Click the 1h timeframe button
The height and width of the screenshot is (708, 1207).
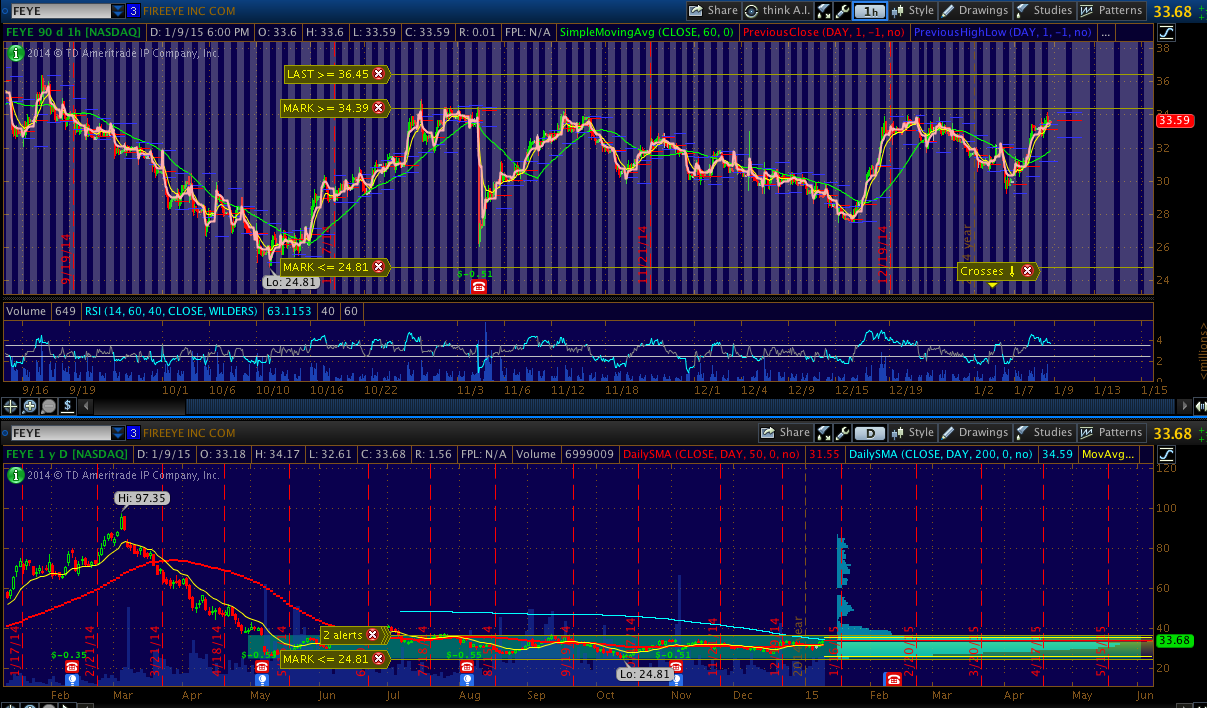871,11
